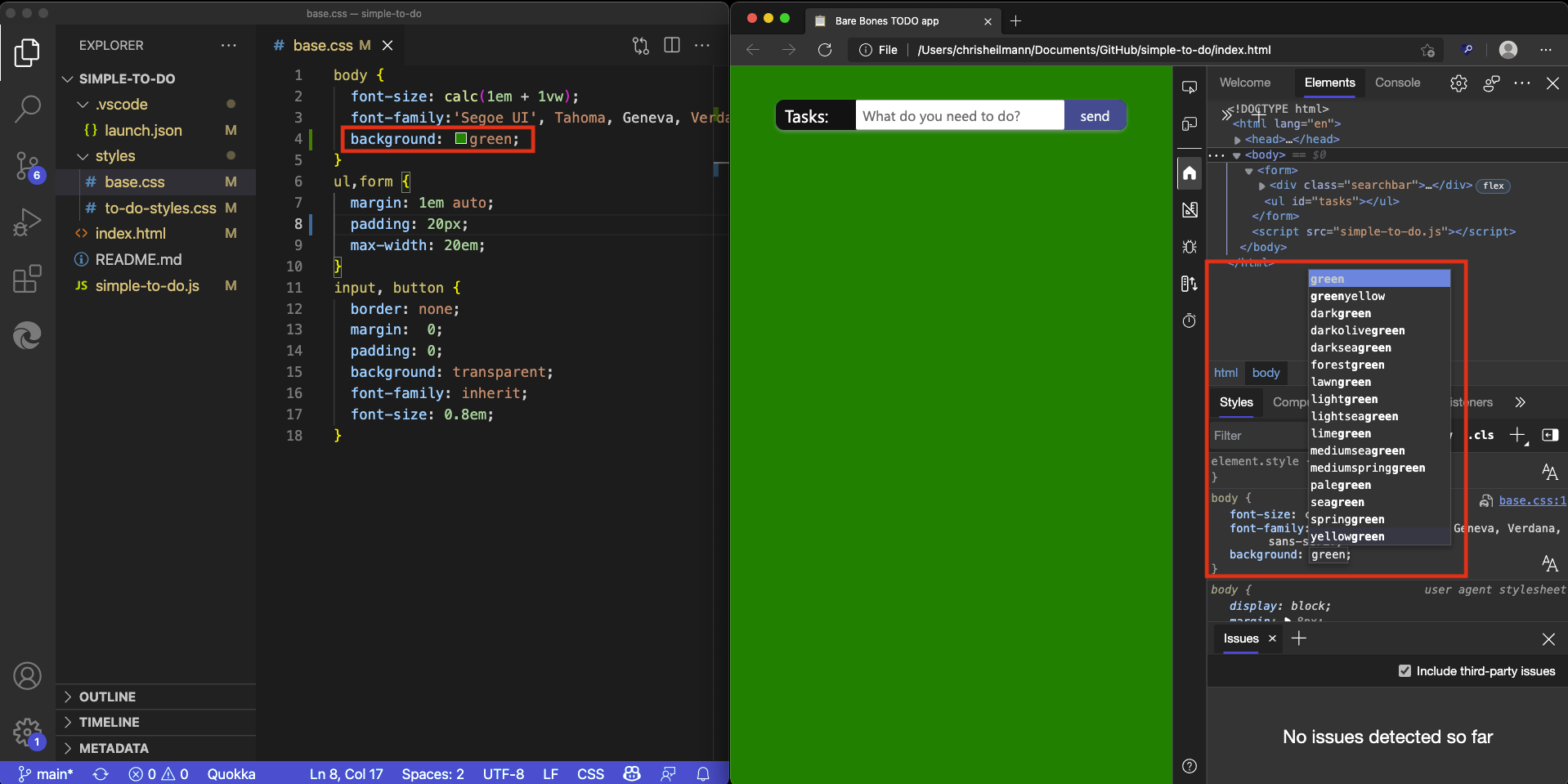1568x784 pixels.
Task: Click the DevTools feedback icon
Action: (x=1491, y=83)
